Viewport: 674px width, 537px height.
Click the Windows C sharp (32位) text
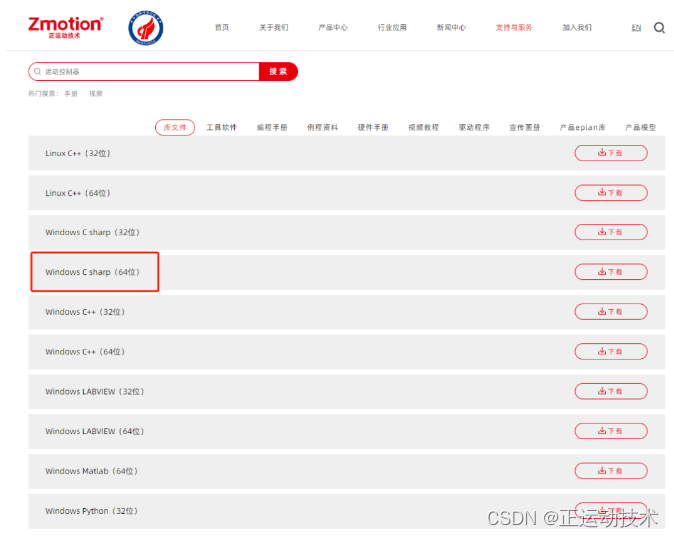[92, 232]
